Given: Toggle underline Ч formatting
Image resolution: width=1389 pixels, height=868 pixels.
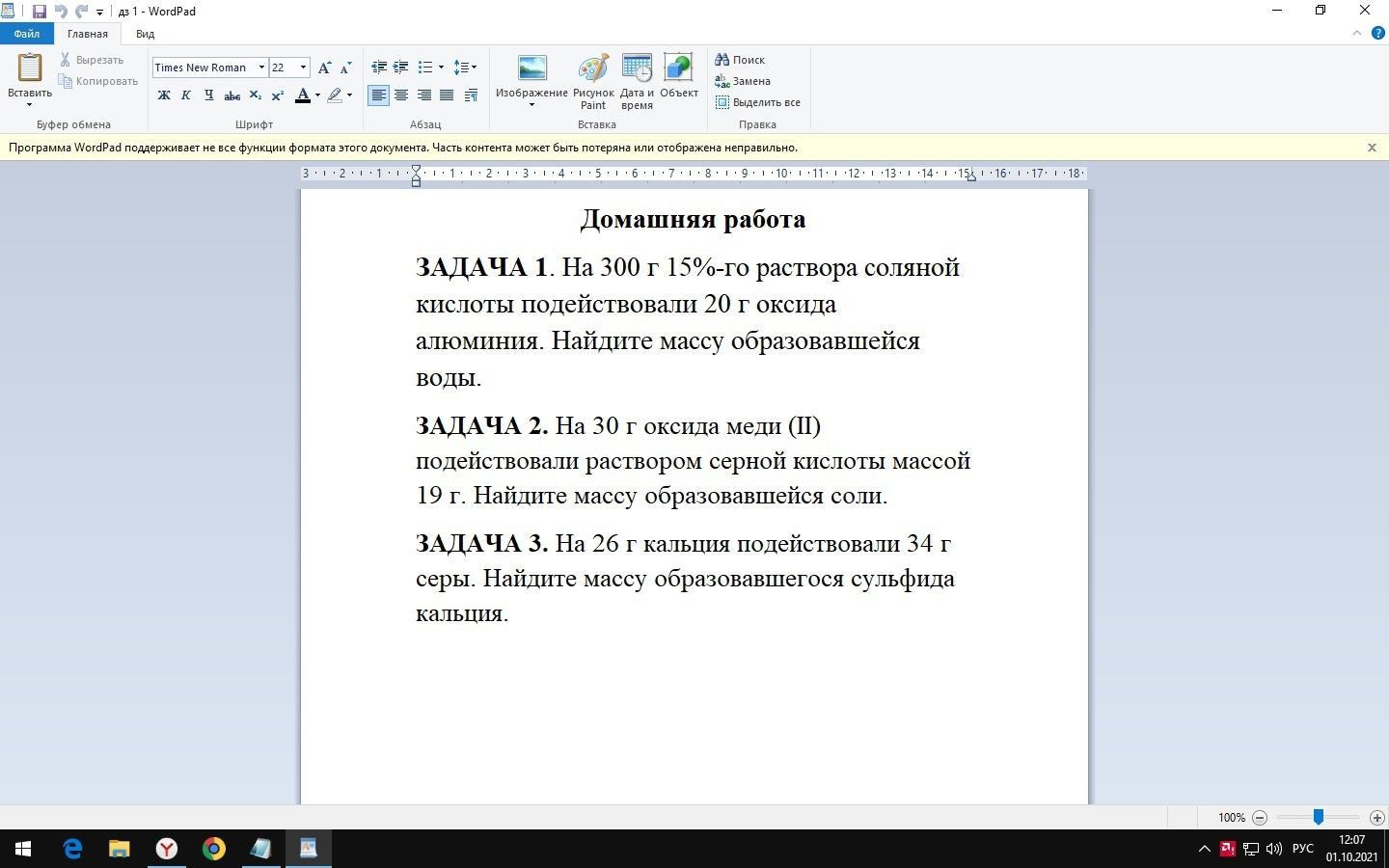Looking at the screenshot, I should coord(208,95).
